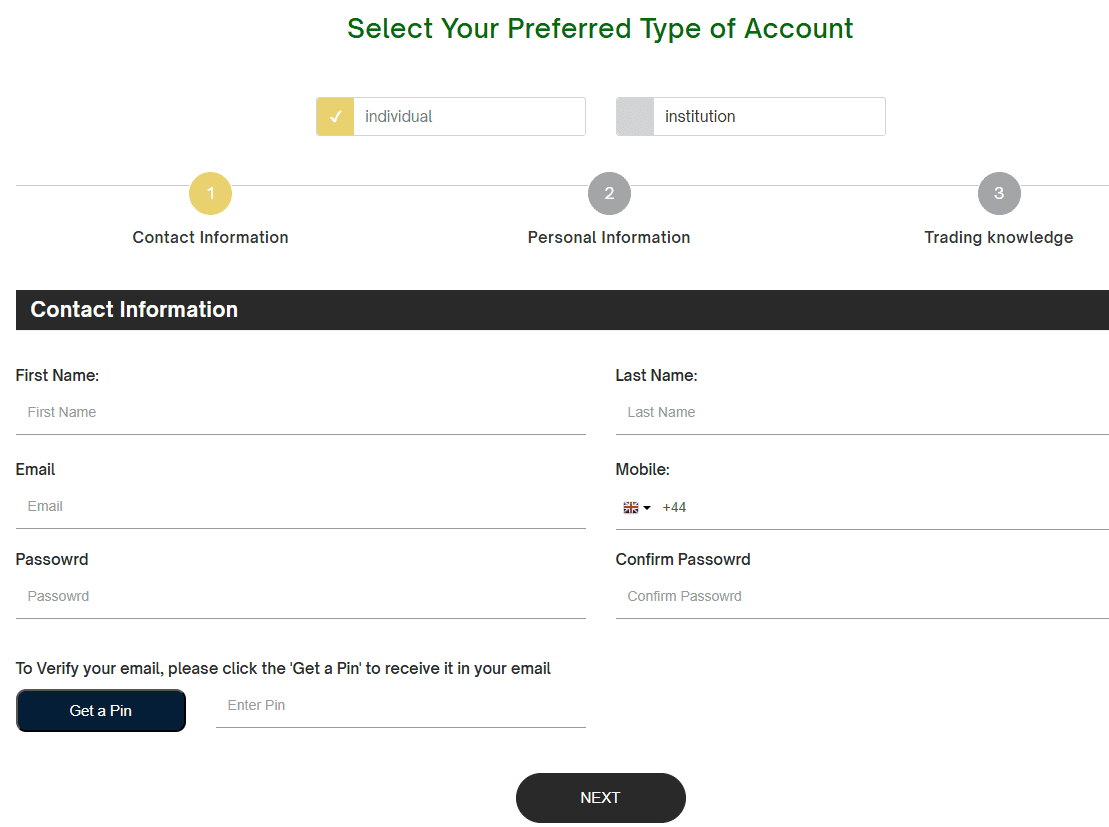Viewport: 1109px width, 827px height.
Task: Open the country code dropdown
Action: point(636,507)
